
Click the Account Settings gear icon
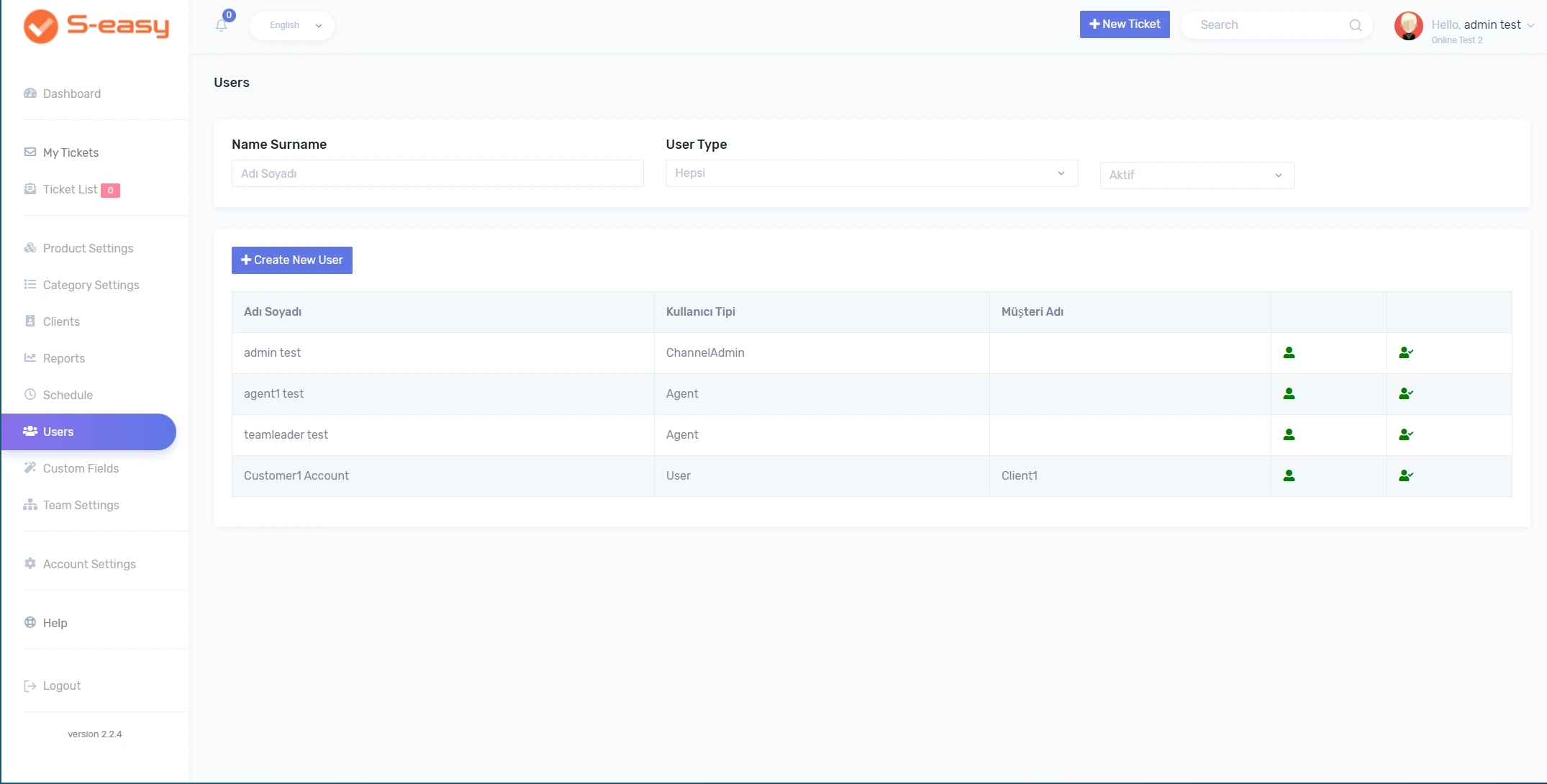tap(30, 563)
